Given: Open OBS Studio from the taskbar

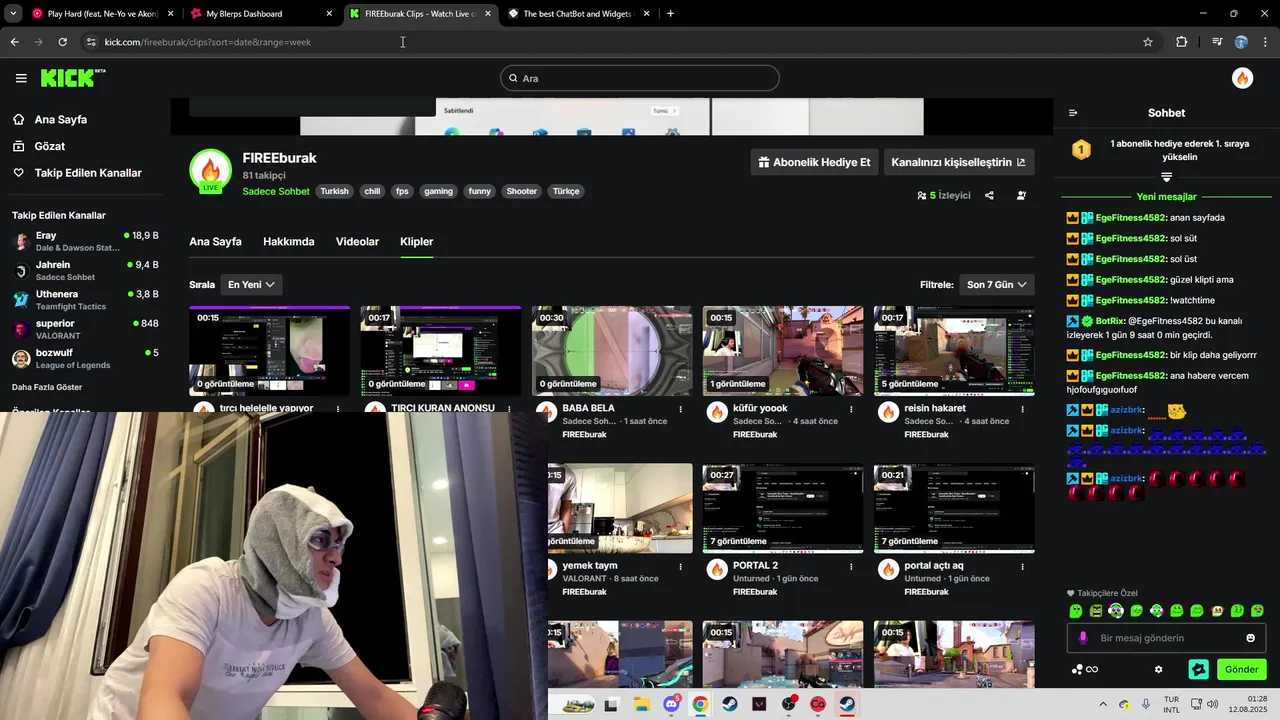Looking at the screenshot, I should pyautogui.click(x=788, y=704).
